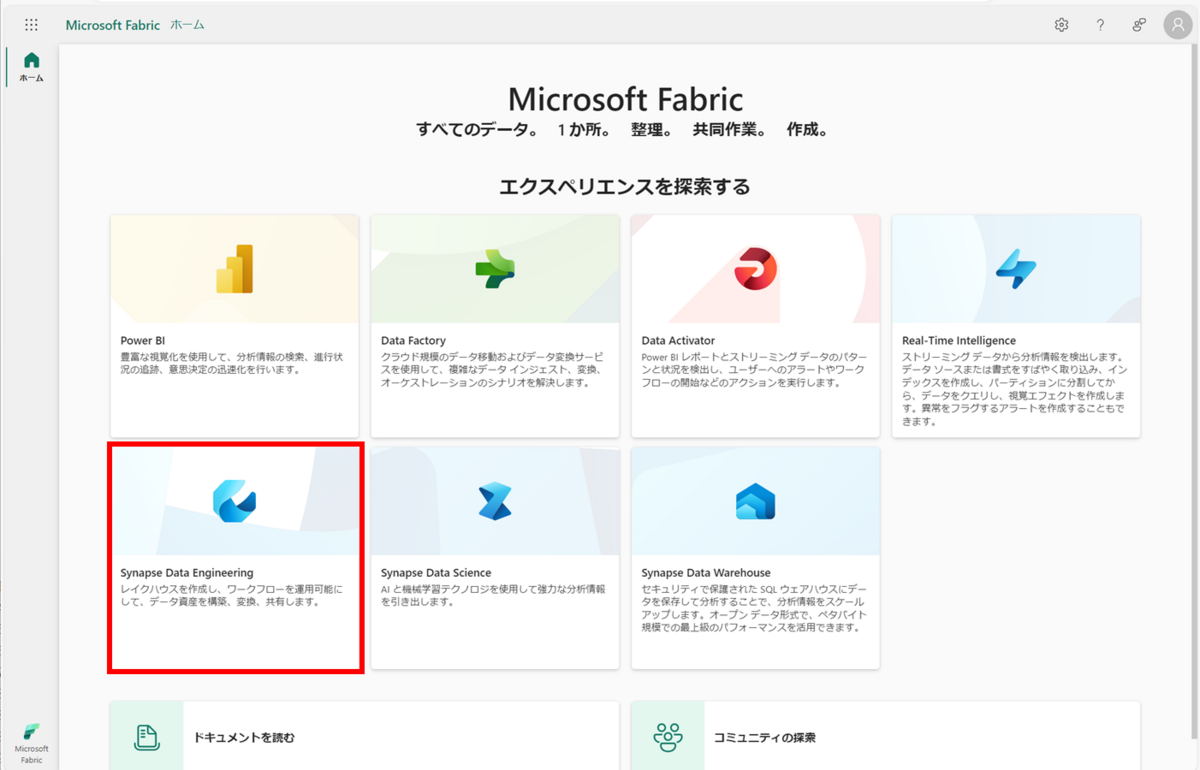Open the Data Activator card title
The height and width of the screenshot is (770, 1200).
click(x=678, y=341)
